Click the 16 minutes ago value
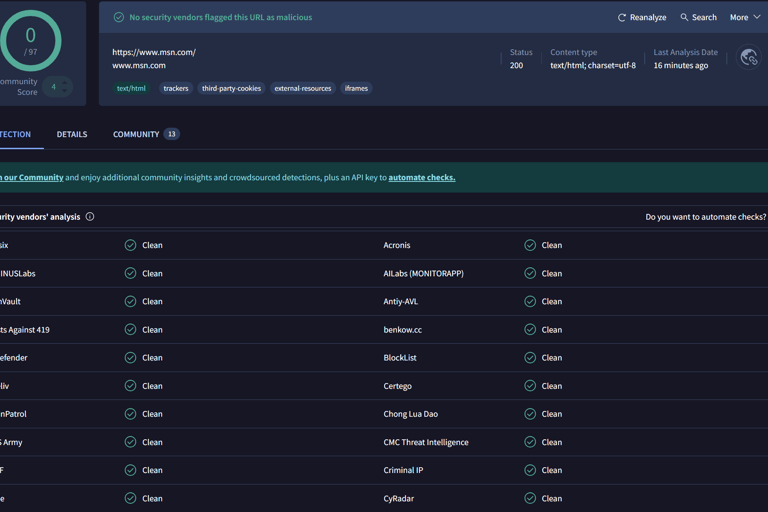The width and height of the screenshot is (768, 512). [680, 65]
